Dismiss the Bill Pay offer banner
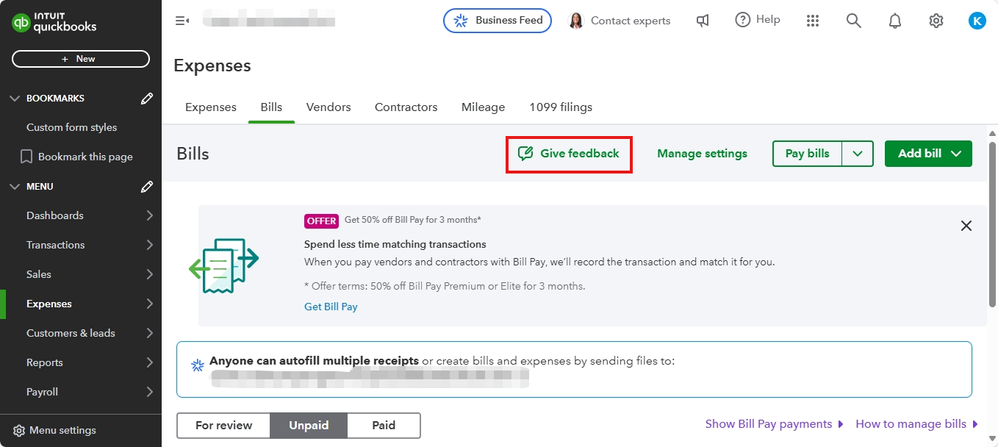The image size is (998, 447). click(x=966, y=226)
